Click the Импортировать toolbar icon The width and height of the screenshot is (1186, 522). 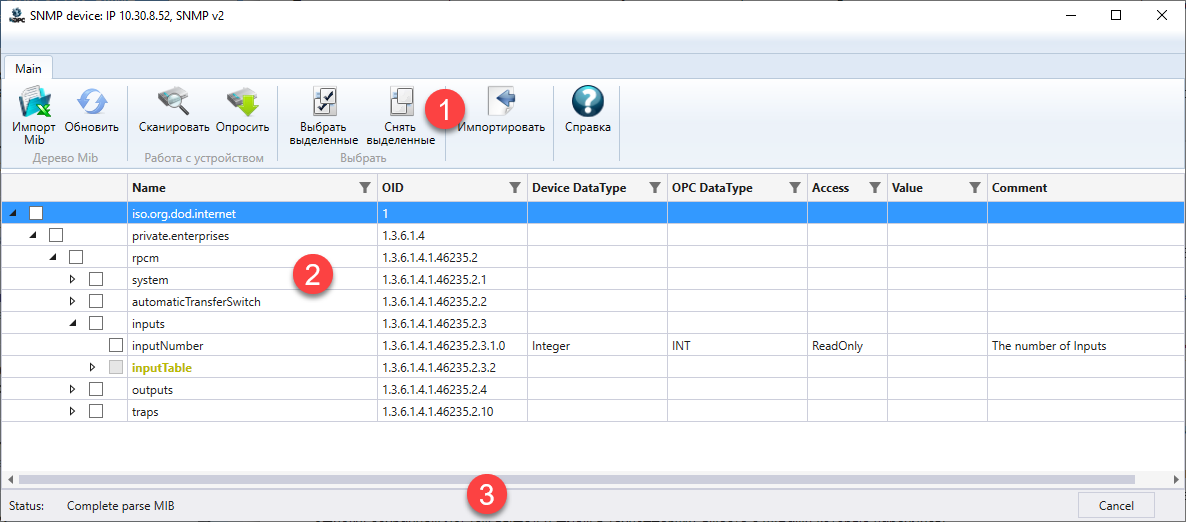click(501, 102)
